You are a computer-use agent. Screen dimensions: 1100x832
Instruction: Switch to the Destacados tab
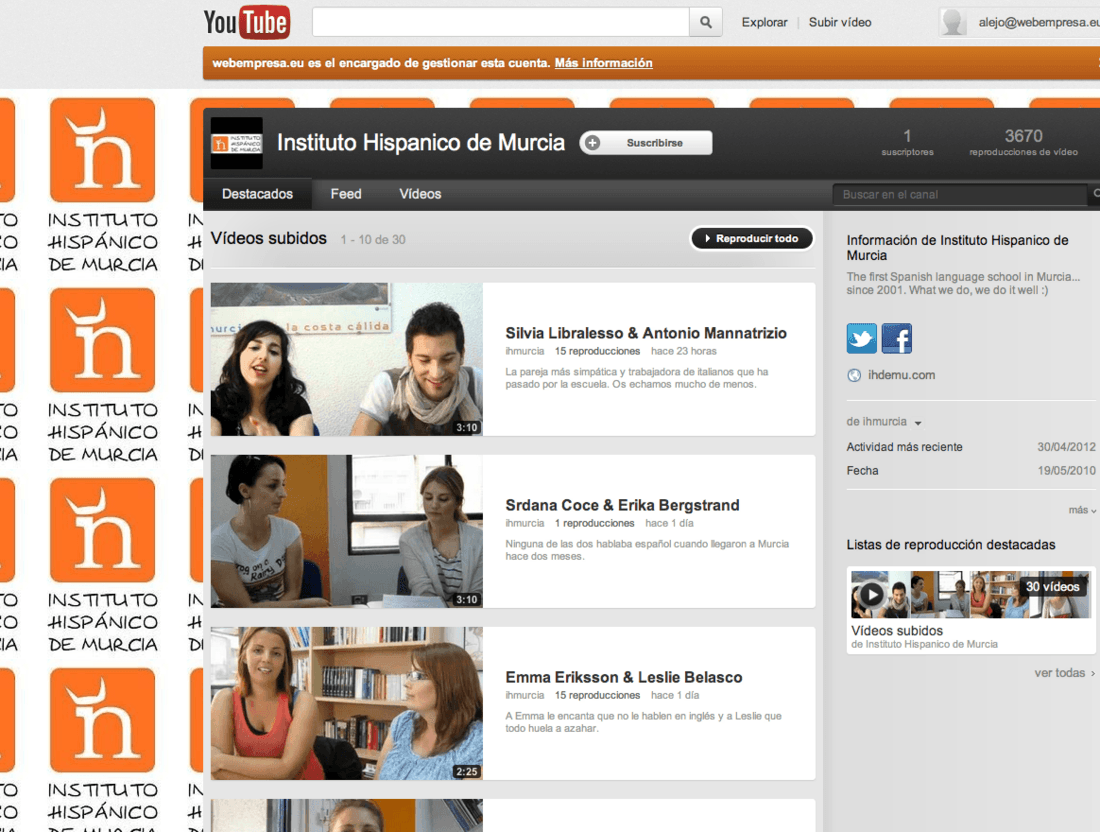257,194
